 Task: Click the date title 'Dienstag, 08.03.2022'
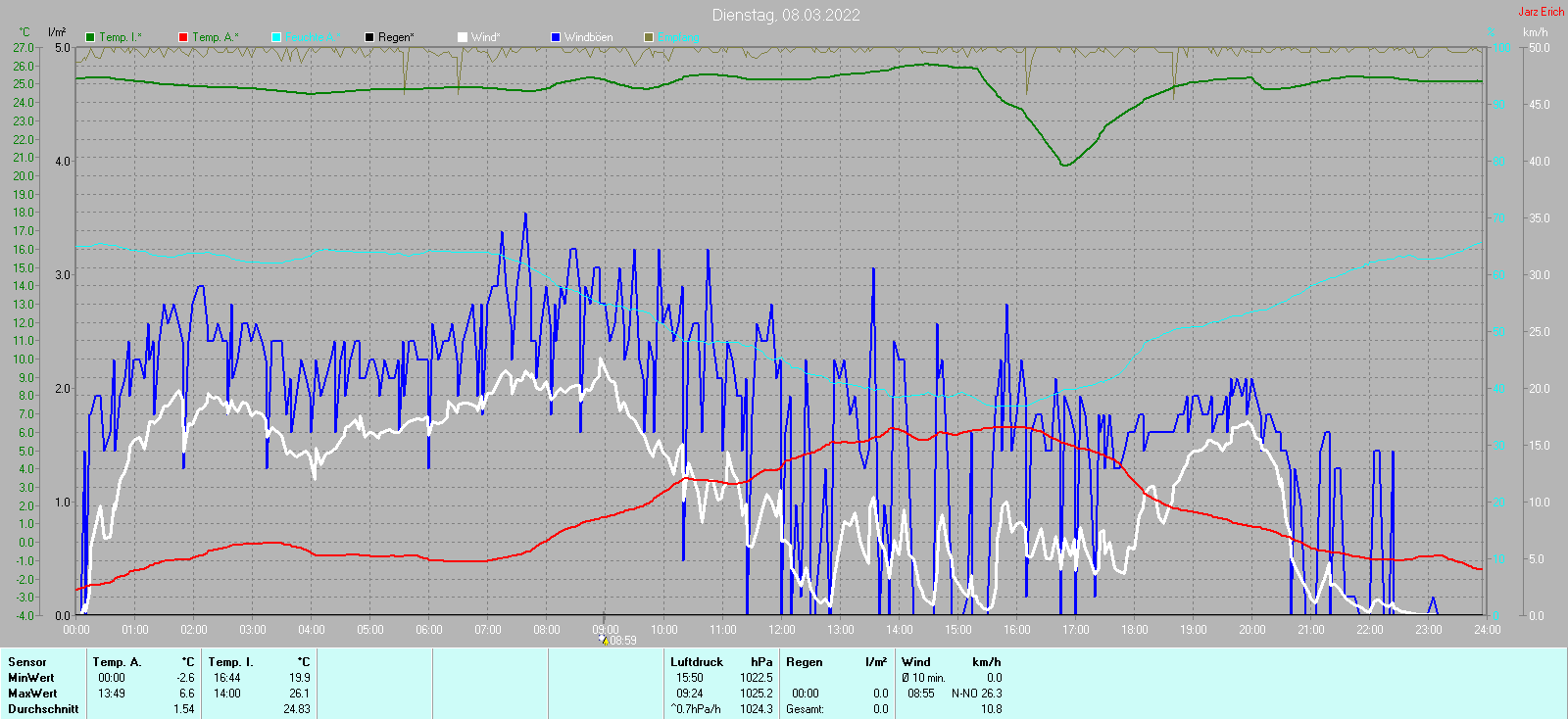[x=786, y=15]
